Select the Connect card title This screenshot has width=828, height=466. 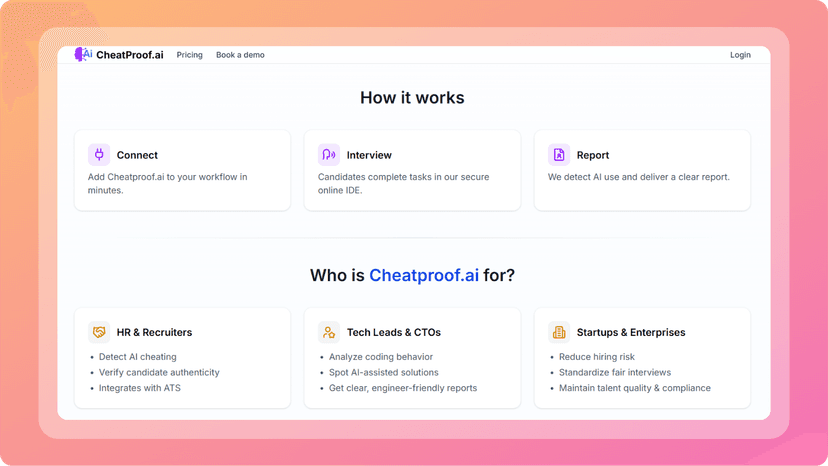tap(137, 155)
